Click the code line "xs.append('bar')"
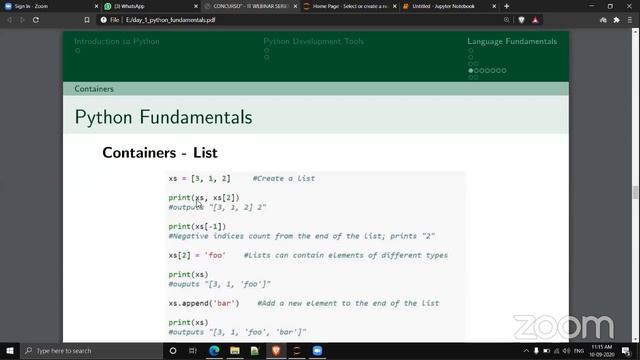 [x=204, y=303]
